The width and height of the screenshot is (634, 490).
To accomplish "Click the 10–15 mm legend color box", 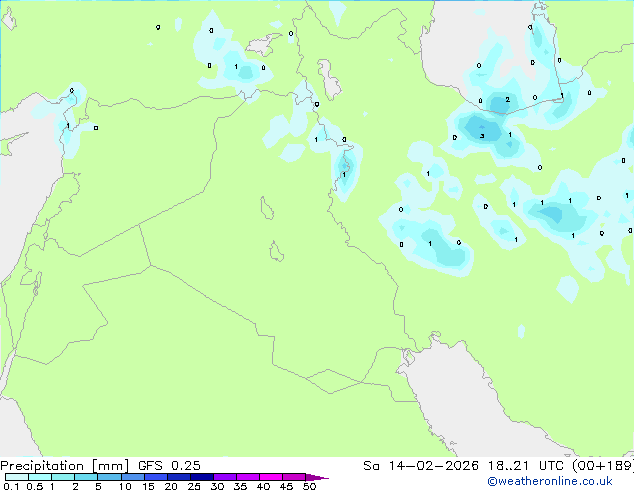I will [133, 477].
